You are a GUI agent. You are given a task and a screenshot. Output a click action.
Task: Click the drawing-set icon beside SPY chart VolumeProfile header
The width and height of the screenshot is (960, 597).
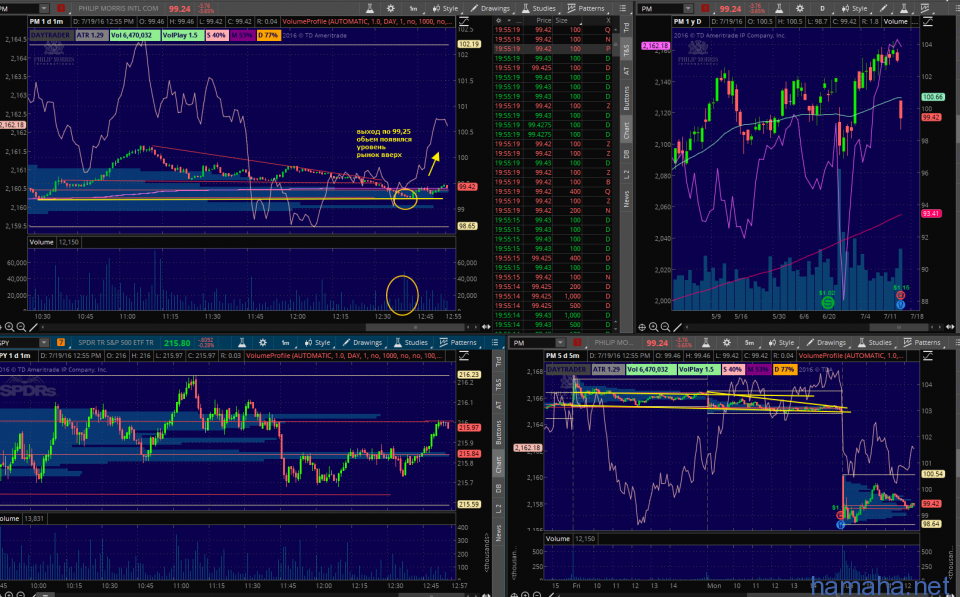coord(463,355)
